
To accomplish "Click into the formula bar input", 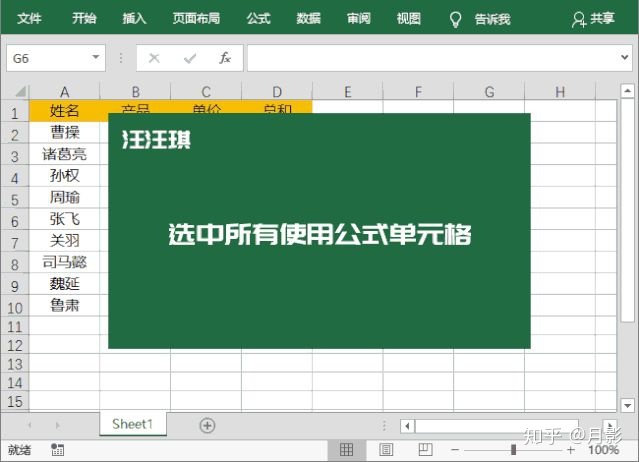I will pyautogui.click(x=434, y=58).
